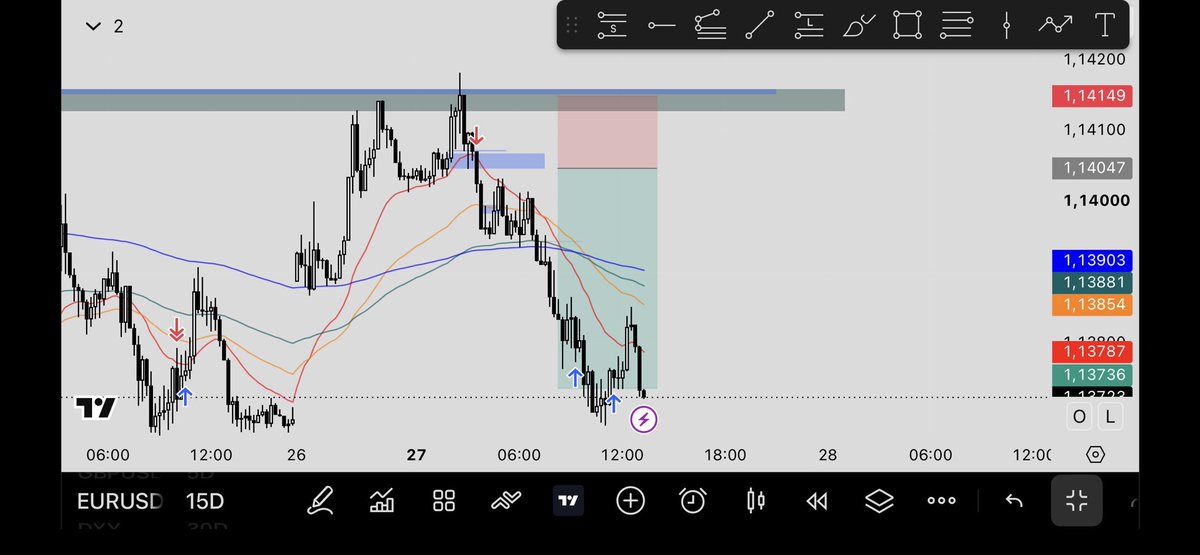This screenshot has width=1200, height=555.
Task: Change the 15D timeframe selector
Action: (205, 501)
